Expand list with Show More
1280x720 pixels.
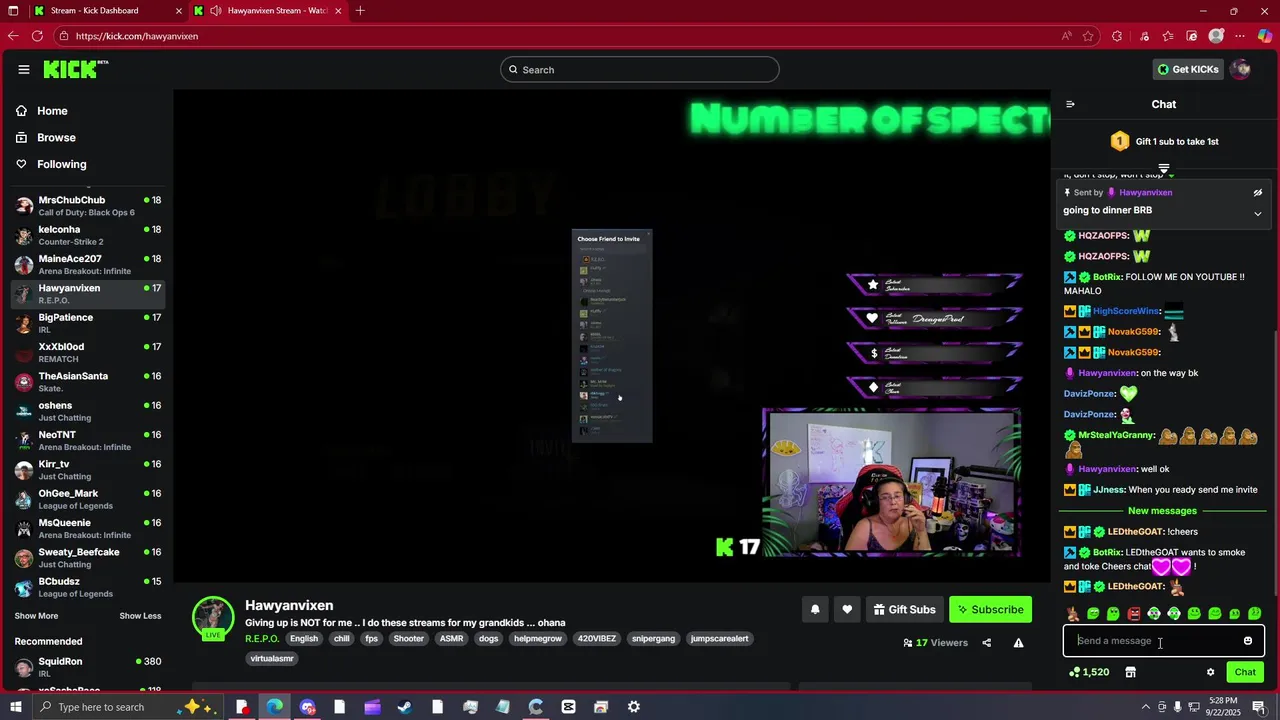tap(36, 616)
